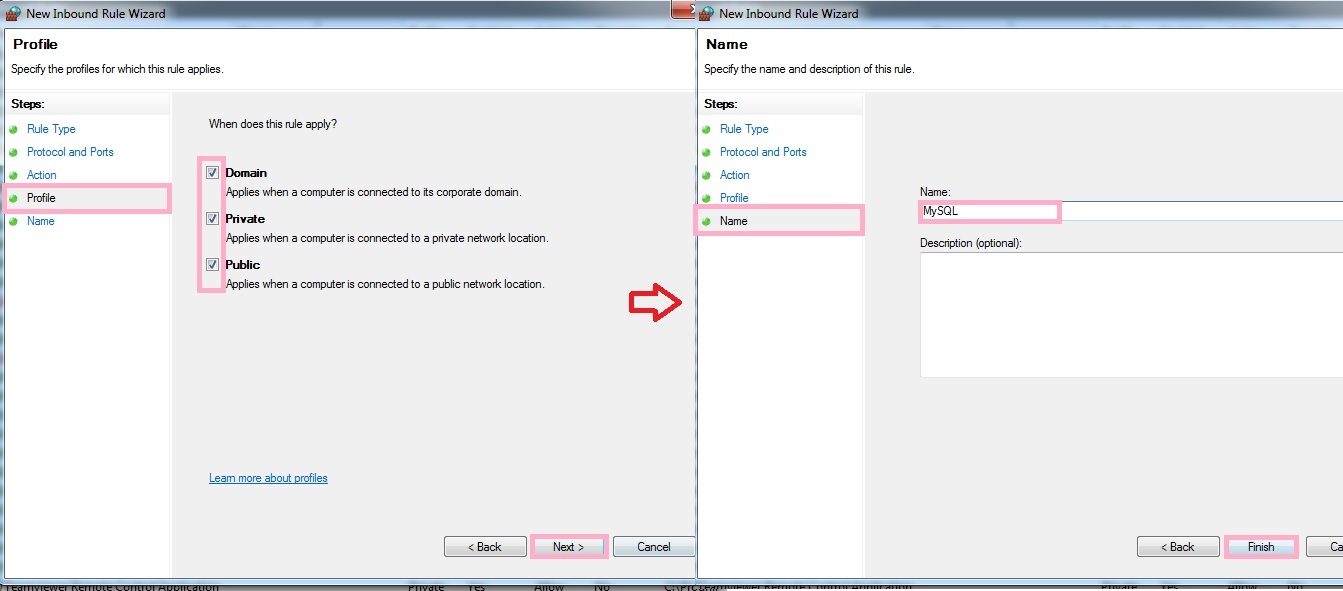Go to Rule Type step in left wizard
The image size is (1343, 591).
tap(51, 129)
